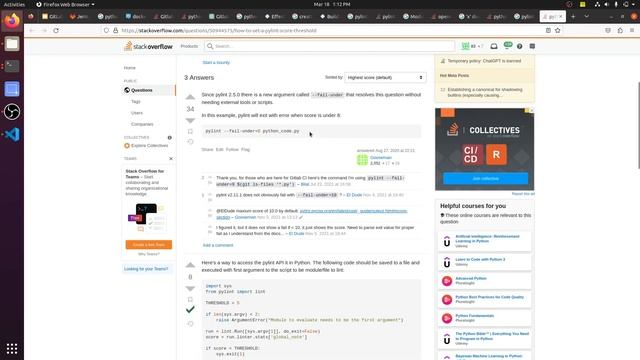Downvote the second answer about pylint API
The height and width of the screenshot is (360, 640).
190,289
